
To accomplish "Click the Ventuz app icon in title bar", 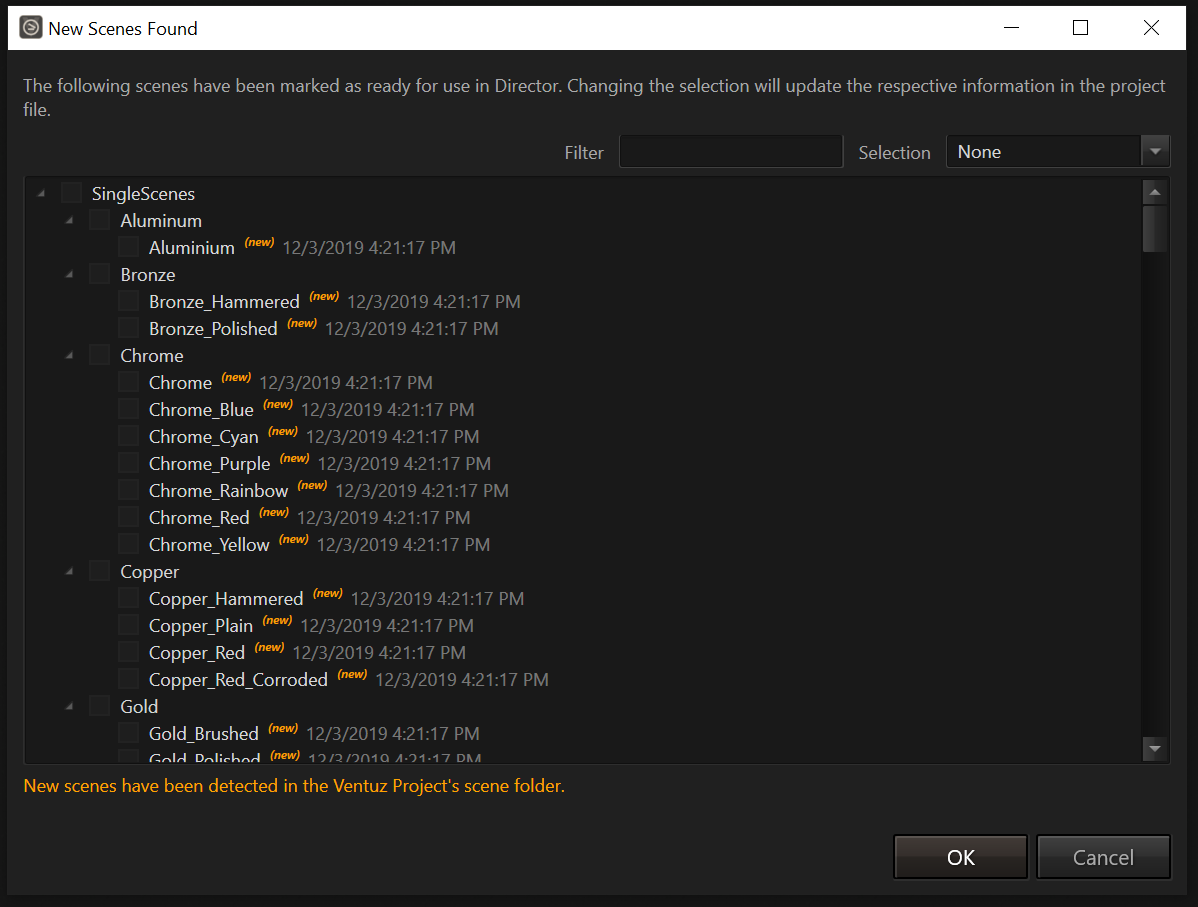I will [31, 28].
